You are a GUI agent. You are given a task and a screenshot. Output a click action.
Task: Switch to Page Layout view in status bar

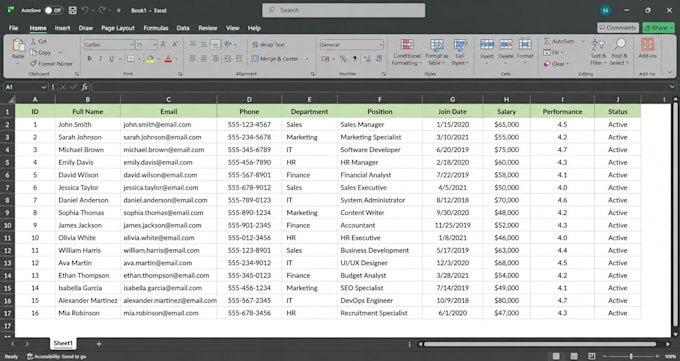click(x=574, y=356)
